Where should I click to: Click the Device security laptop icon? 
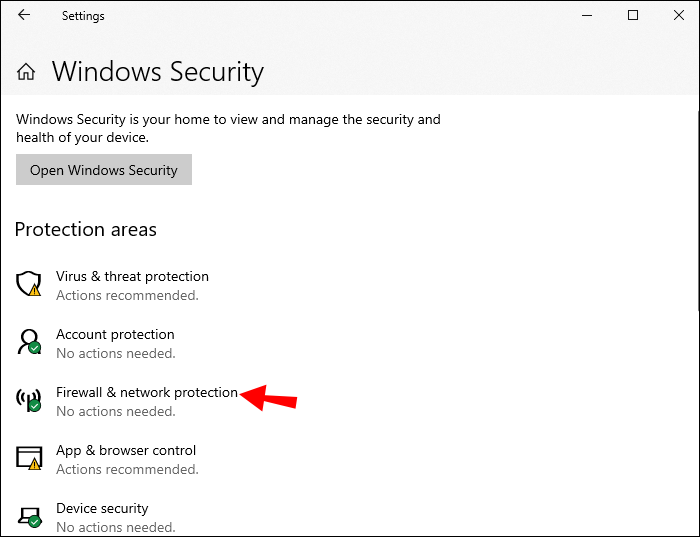click(29, 517)
